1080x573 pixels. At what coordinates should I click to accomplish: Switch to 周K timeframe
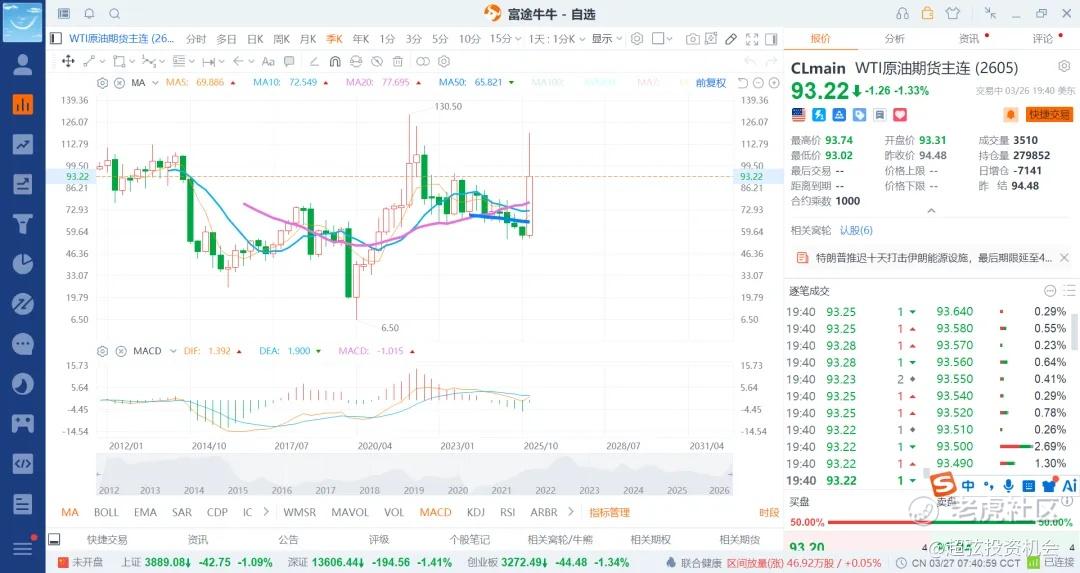281,39
